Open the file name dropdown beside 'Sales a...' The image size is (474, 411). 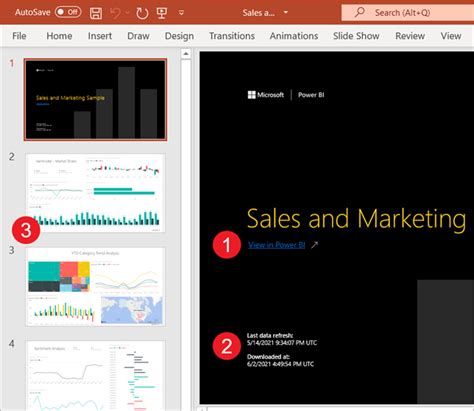pos(286,13)
